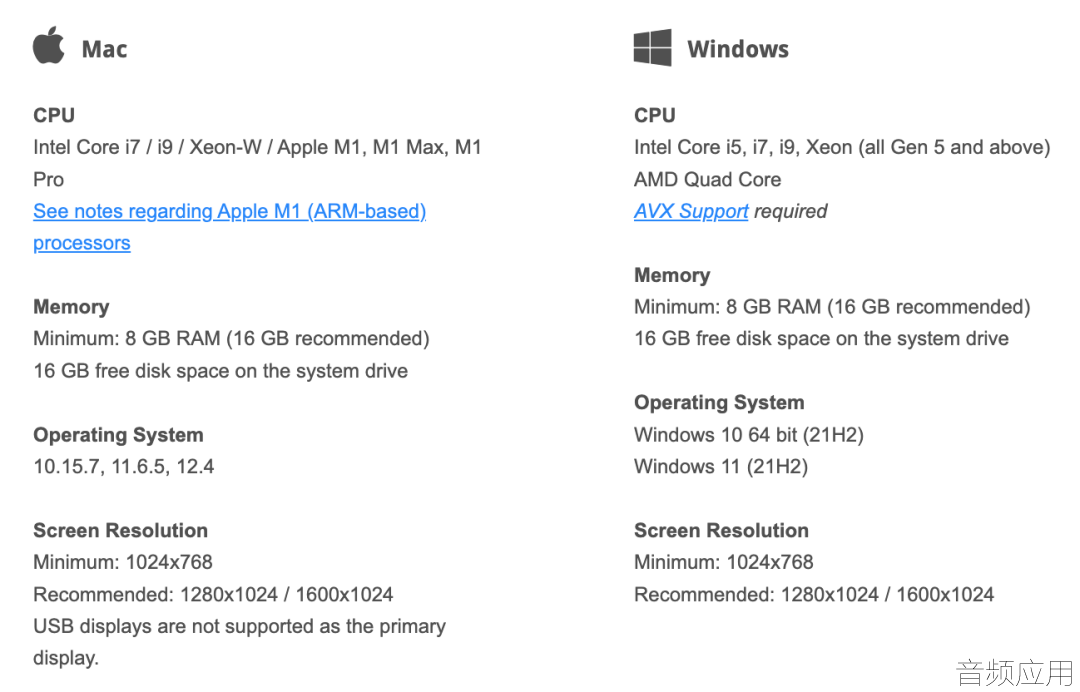This screenshot has height=692, width=1080.
Task: Click the macOS versions 10.15.7, 11.6.5, 12.4 text
Action: (x=124, y=467)
